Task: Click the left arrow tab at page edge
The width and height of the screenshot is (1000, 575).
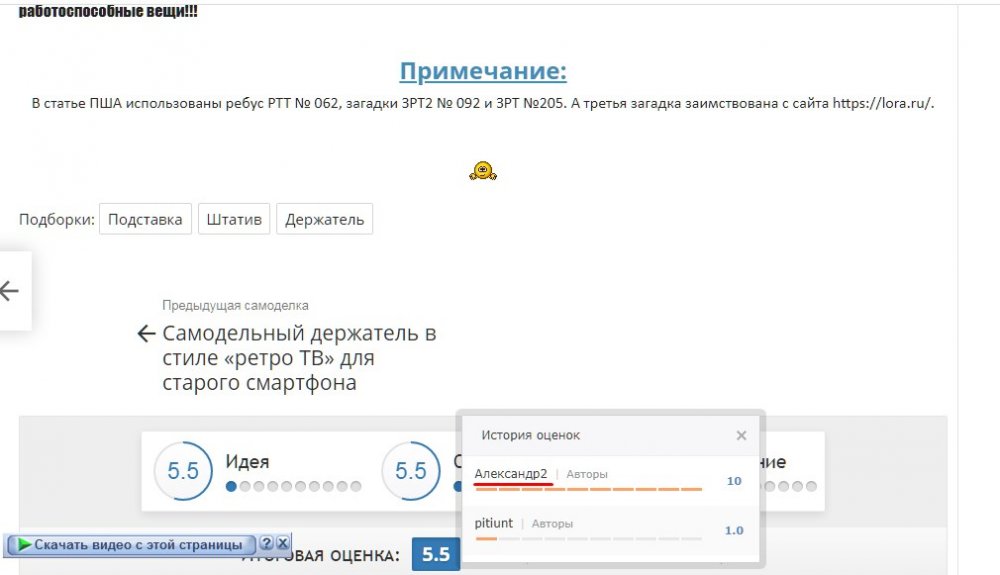Action: pyautogui.click(x=11, y=291)
